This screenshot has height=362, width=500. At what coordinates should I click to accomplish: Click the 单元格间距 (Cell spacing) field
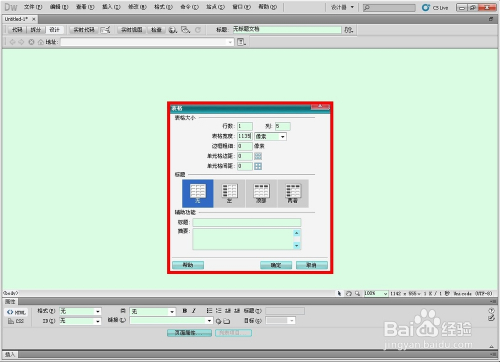(x=245, y=166)
